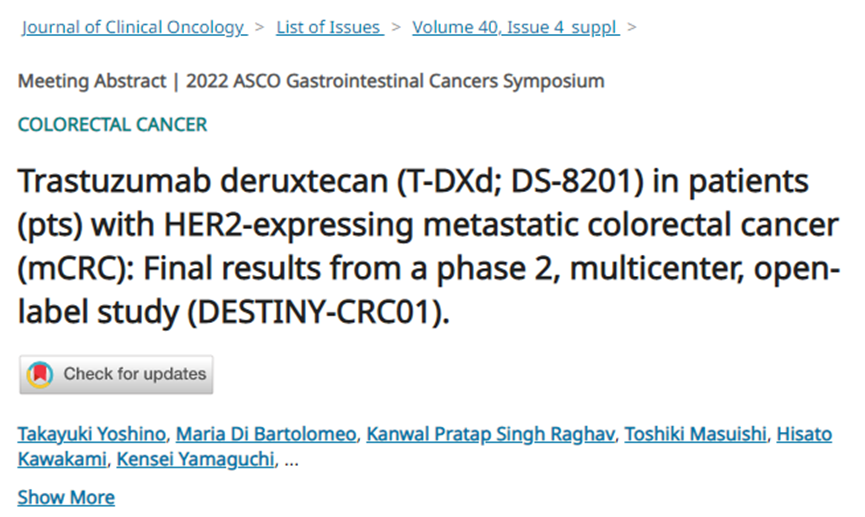Screen dimensions: 865x517
Task: Click the chevron after Journal of Clinical Oncology
Action: 260,27
